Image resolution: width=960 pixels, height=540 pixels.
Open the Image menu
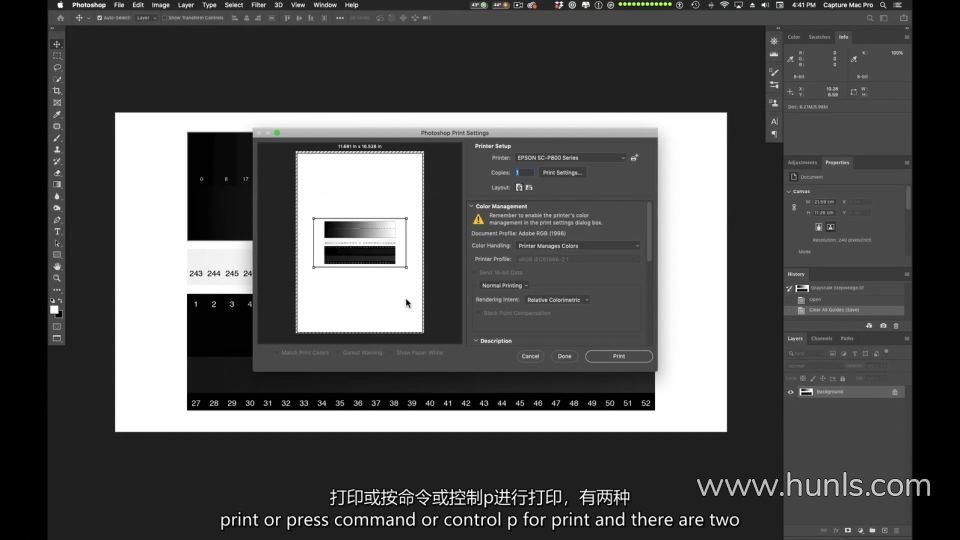point(160,5)
